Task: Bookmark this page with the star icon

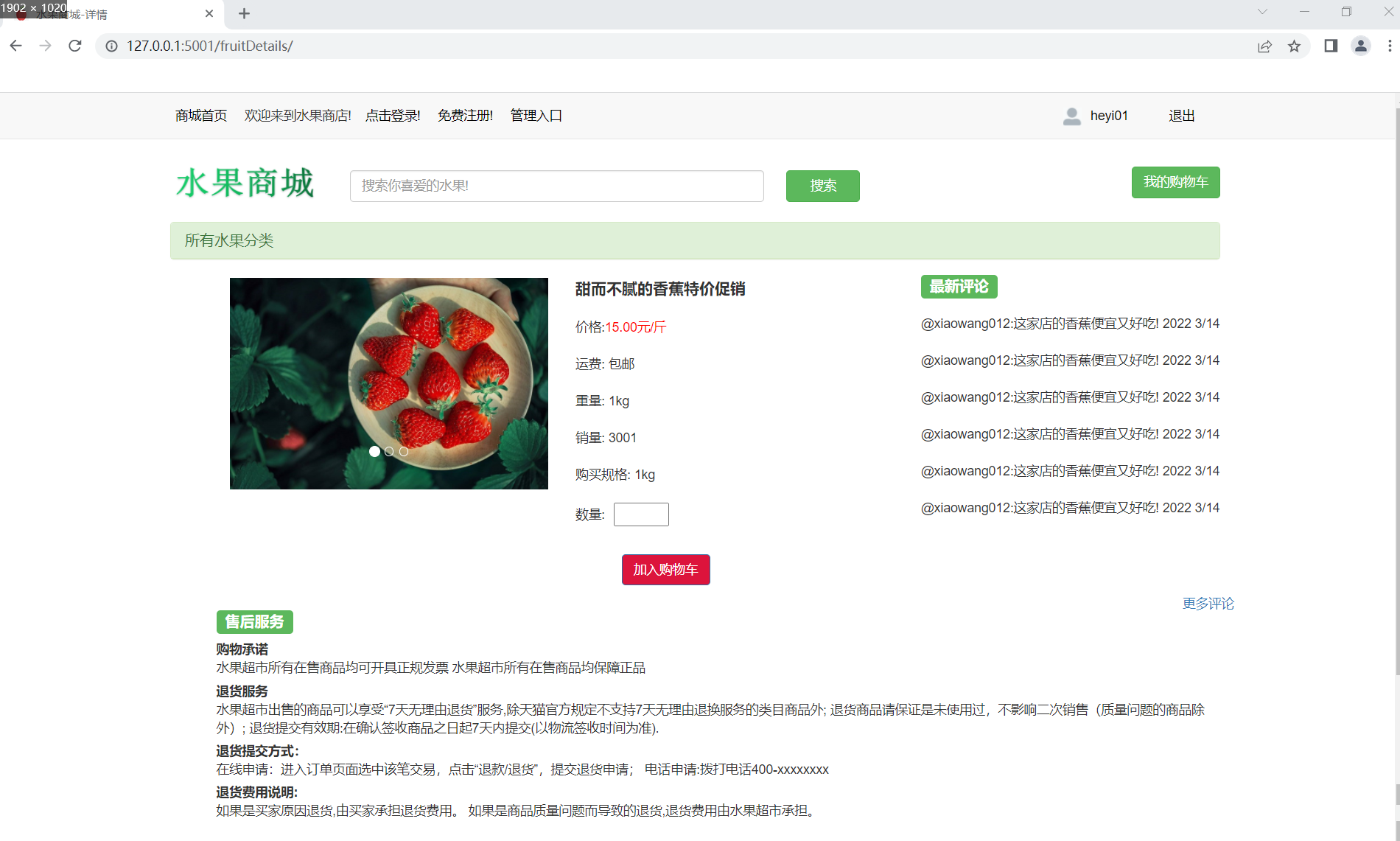Action: click(1294, 46)
